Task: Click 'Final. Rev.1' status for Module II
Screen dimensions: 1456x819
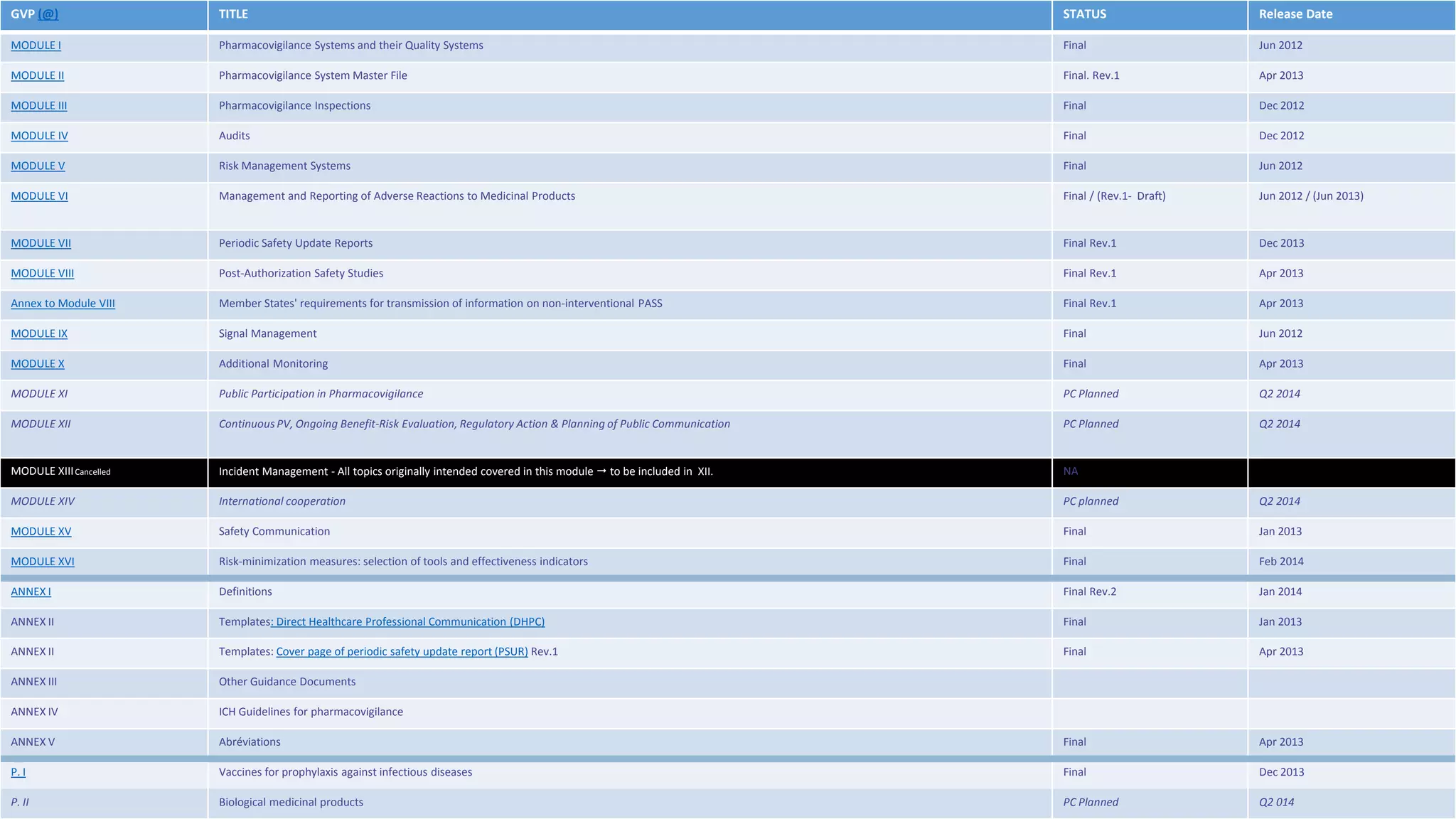Action: [x=1091, y=75]
